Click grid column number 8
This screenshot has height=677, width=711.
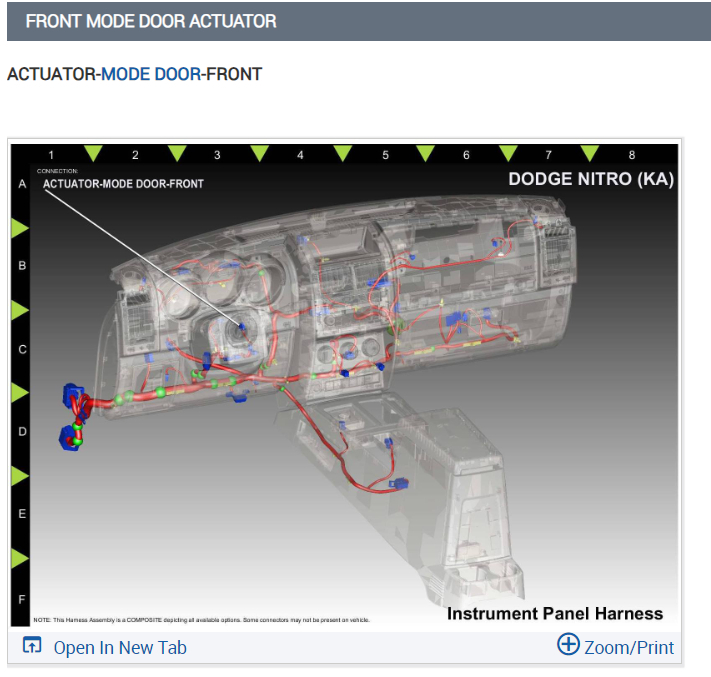pos(632,155)
